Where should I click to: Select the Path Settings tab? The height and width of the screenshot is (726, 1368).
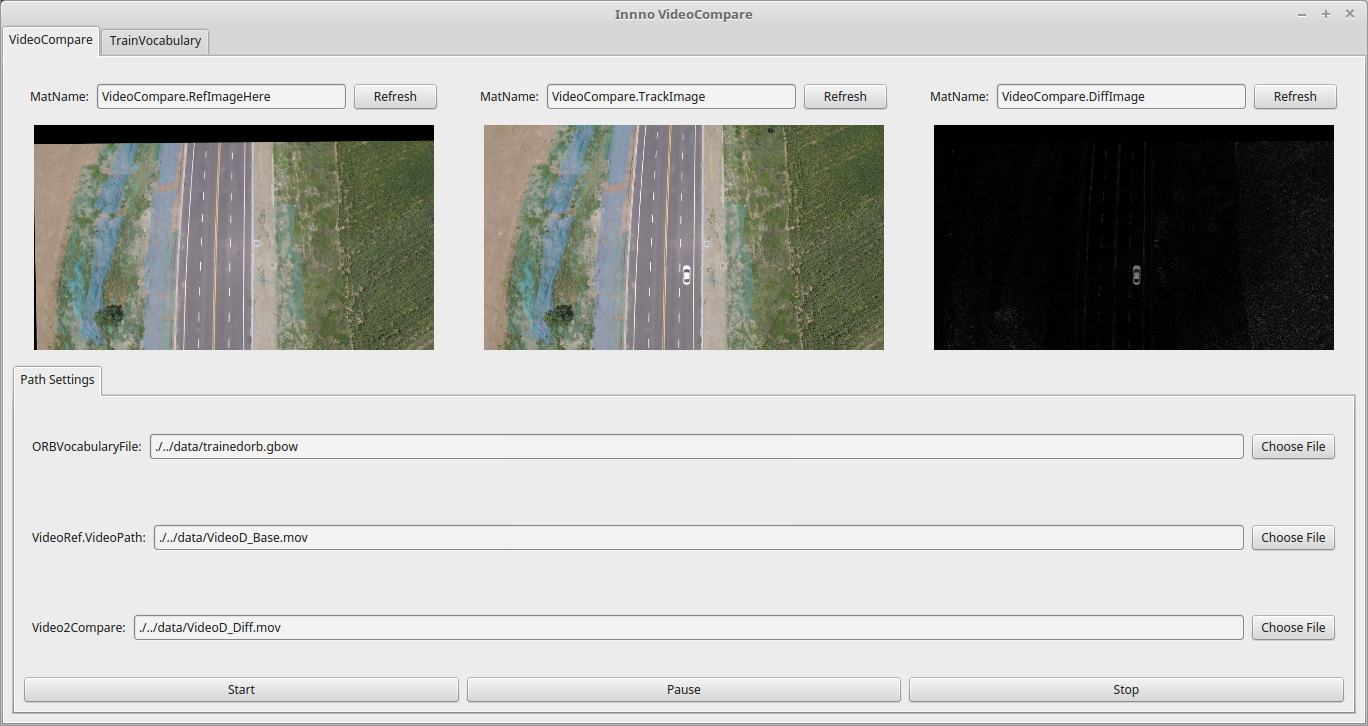point(57,380)
